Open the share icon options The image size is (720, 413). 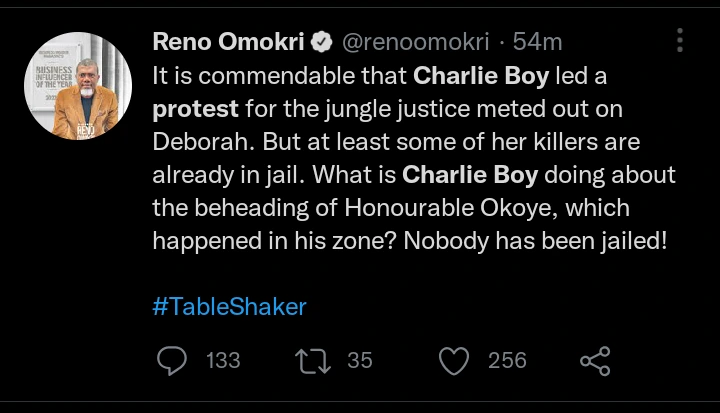[596, 360]
